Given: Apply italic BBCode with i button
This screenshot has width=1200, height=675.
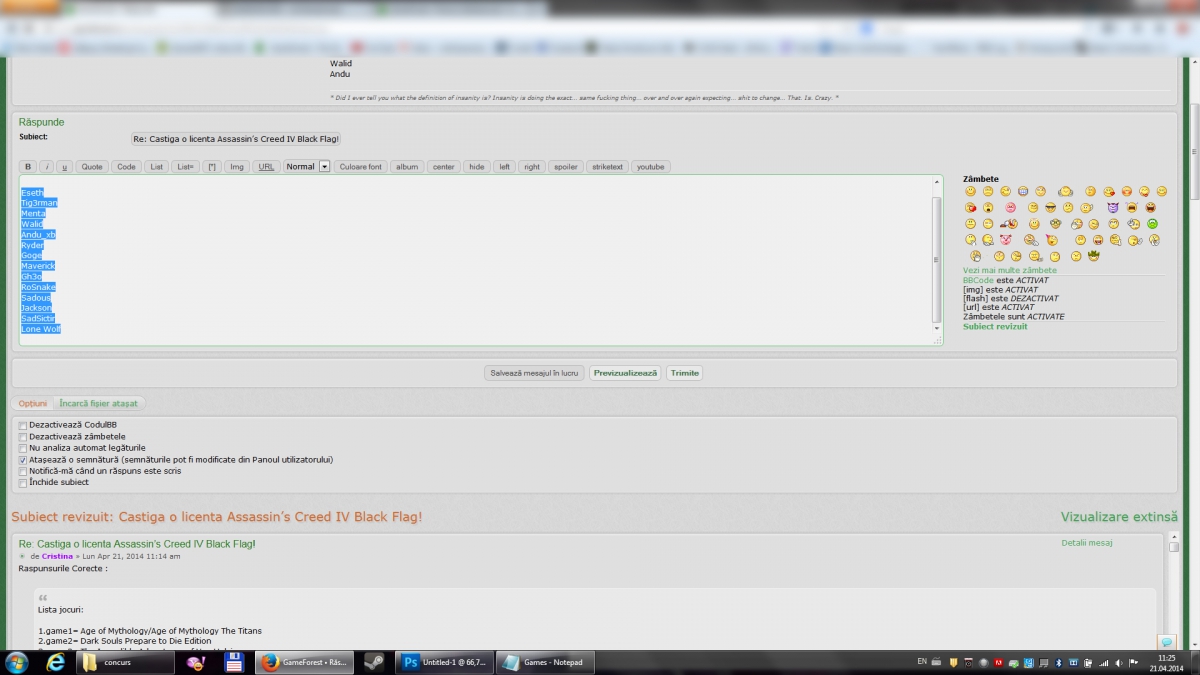Looking at the screenshot, I should (46, 167).
